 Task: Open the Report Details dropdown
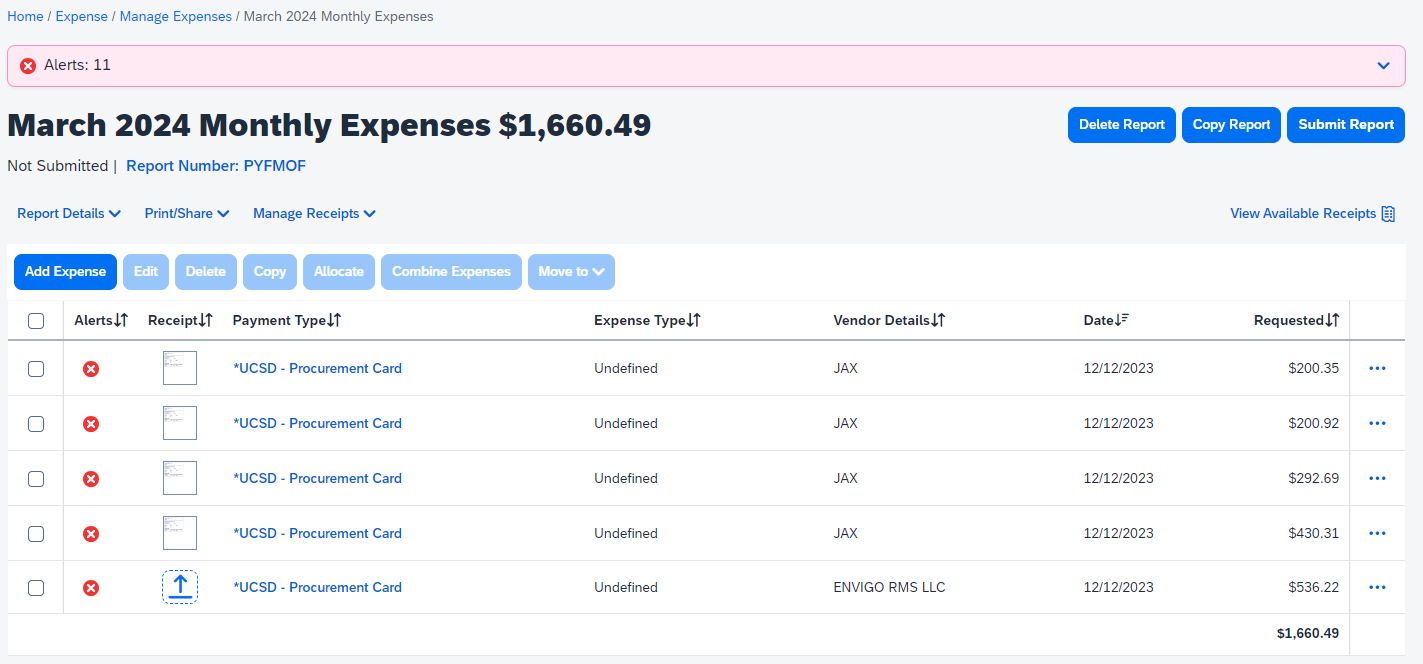point(69,214)
